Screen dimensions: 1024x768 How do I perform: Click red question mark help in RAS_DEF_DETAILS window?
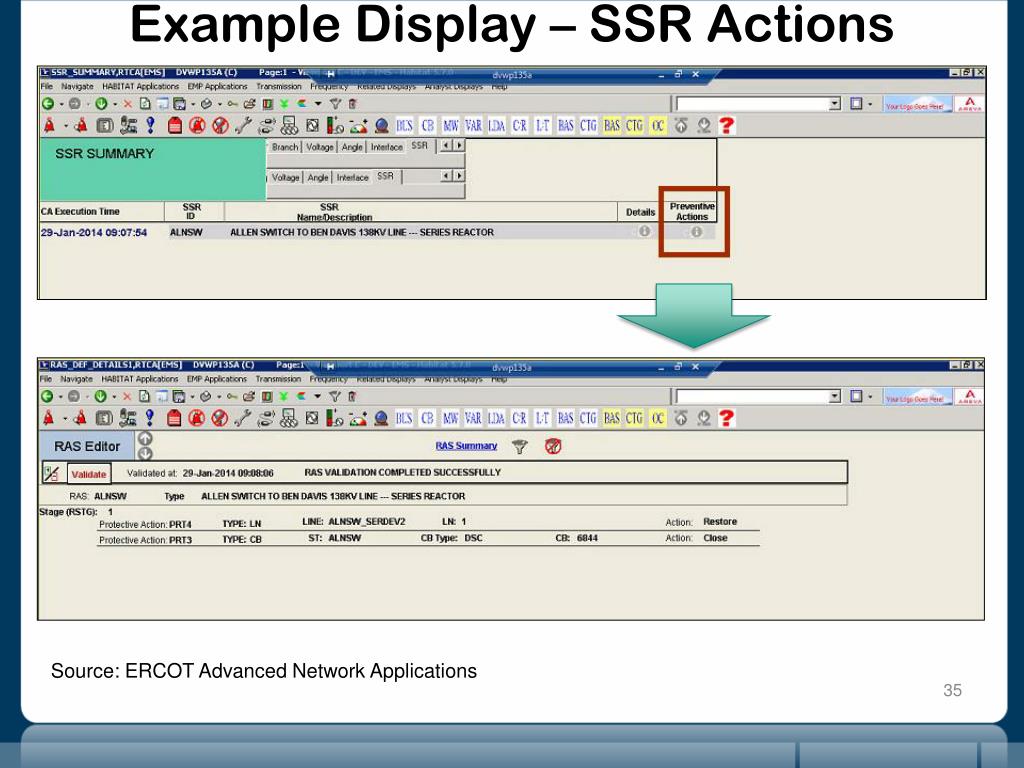(726, 418)
